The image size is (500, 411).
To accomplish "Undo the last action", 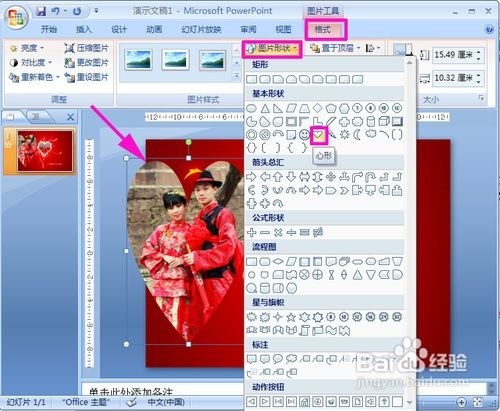I will pos(55,11).
